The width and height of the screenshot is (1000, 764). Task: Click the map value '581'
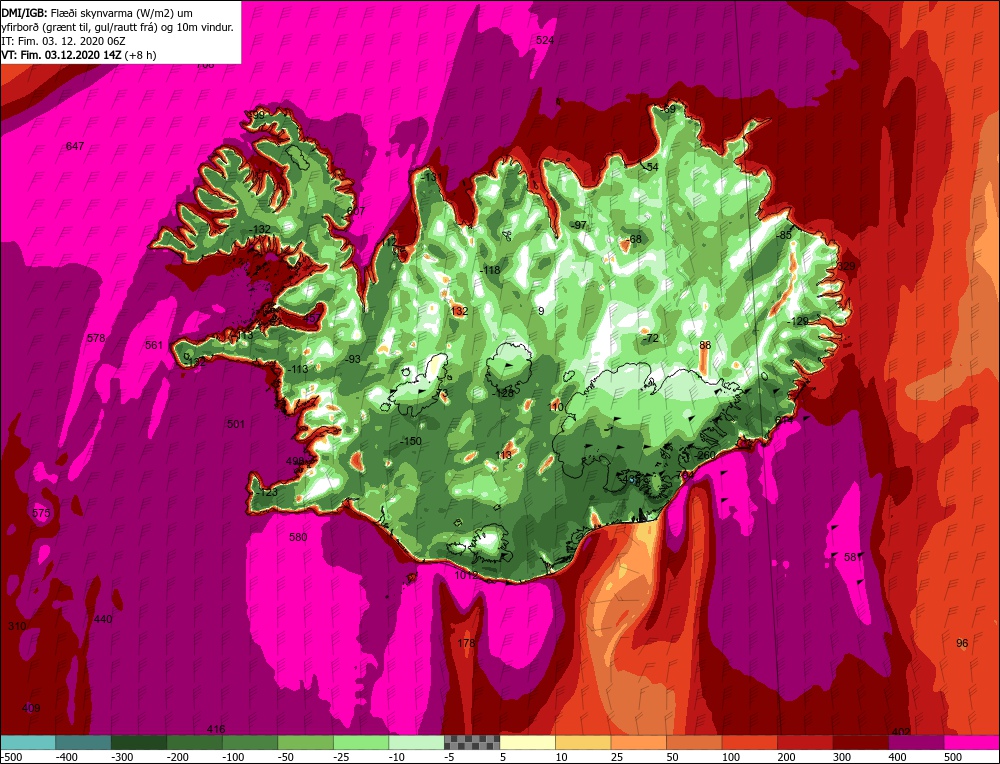tap(853, 557)
